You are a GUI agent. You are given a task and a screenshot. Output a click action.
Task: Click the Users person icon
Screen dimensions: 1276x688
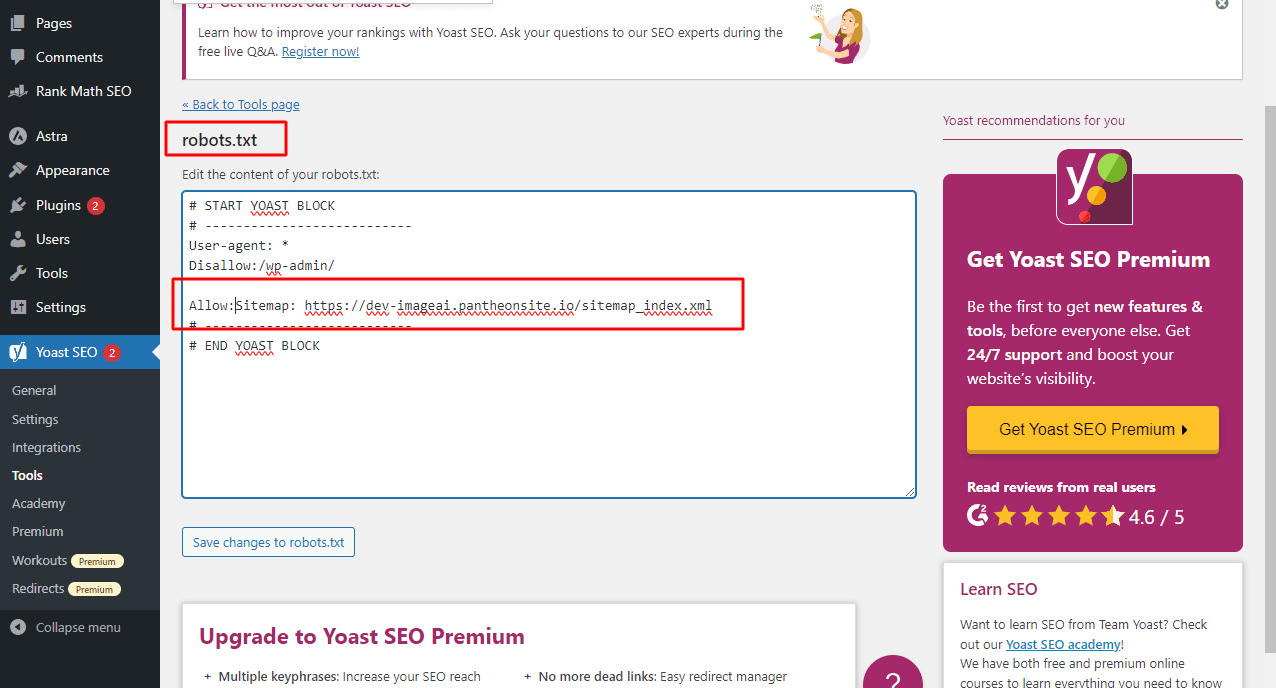pos(18,239)
